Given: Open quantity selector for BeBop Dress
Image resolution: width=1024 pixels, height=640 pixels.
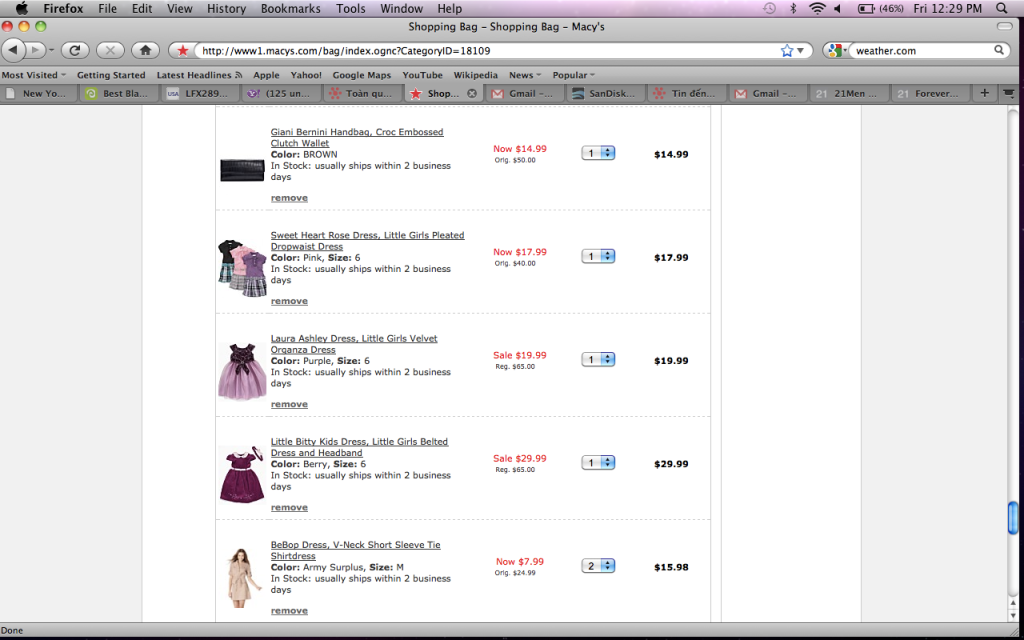Looking at the screenshot, I should click(598, 566).
